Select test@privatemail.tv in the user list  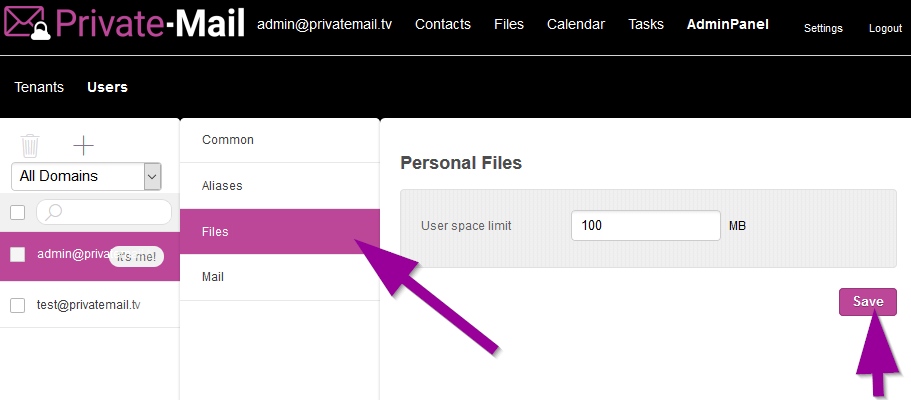pos(89,305)
